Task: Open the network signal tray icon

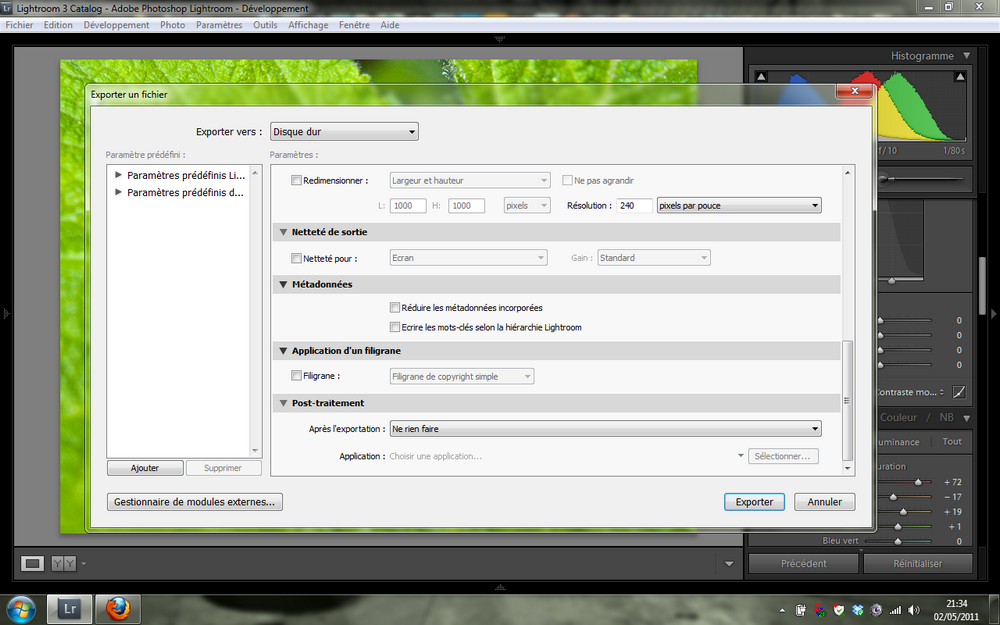Action: (895, 610)
